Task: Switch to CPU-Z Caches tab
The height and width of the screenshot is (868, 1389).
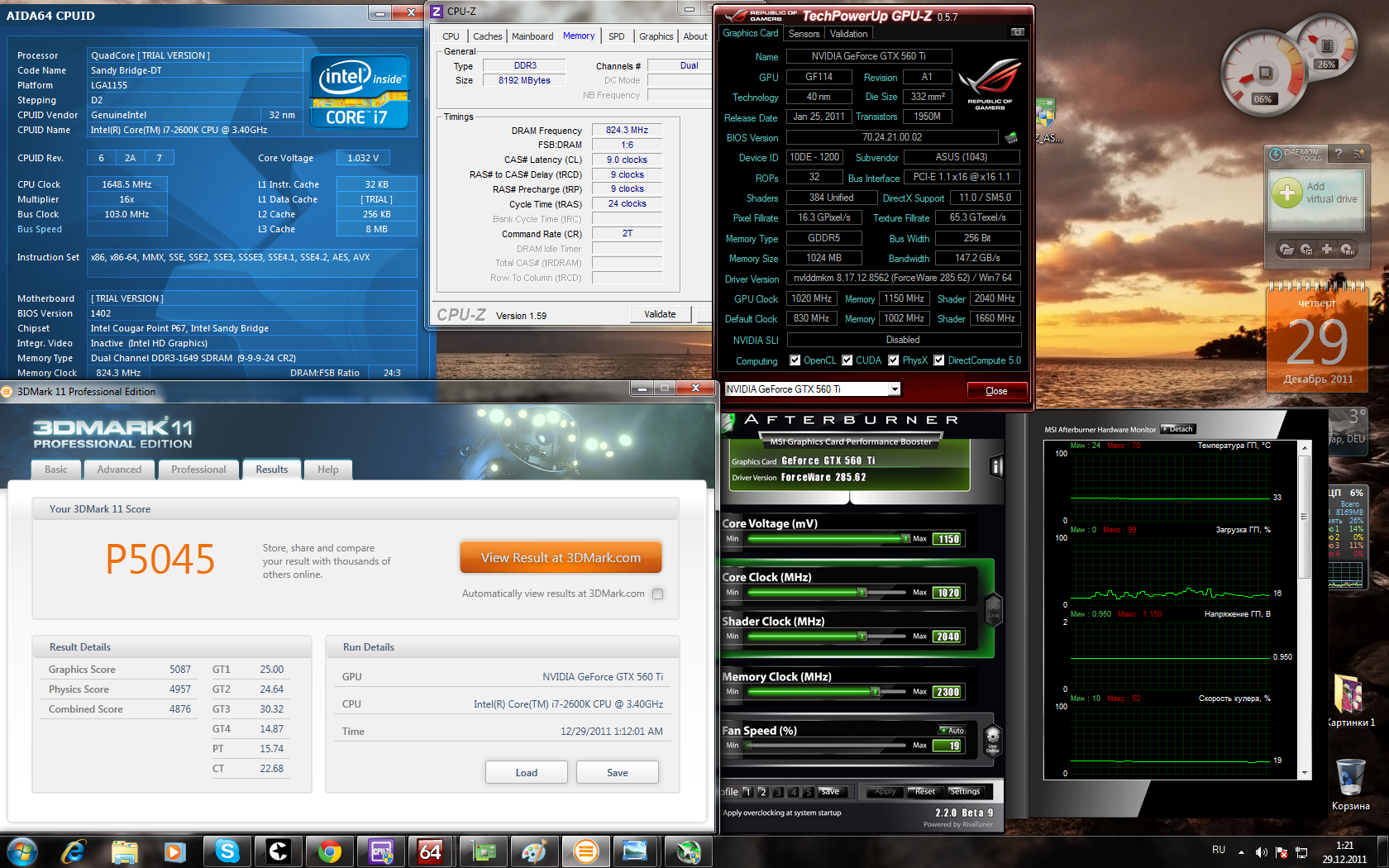Action: click(x=487, y=36)
